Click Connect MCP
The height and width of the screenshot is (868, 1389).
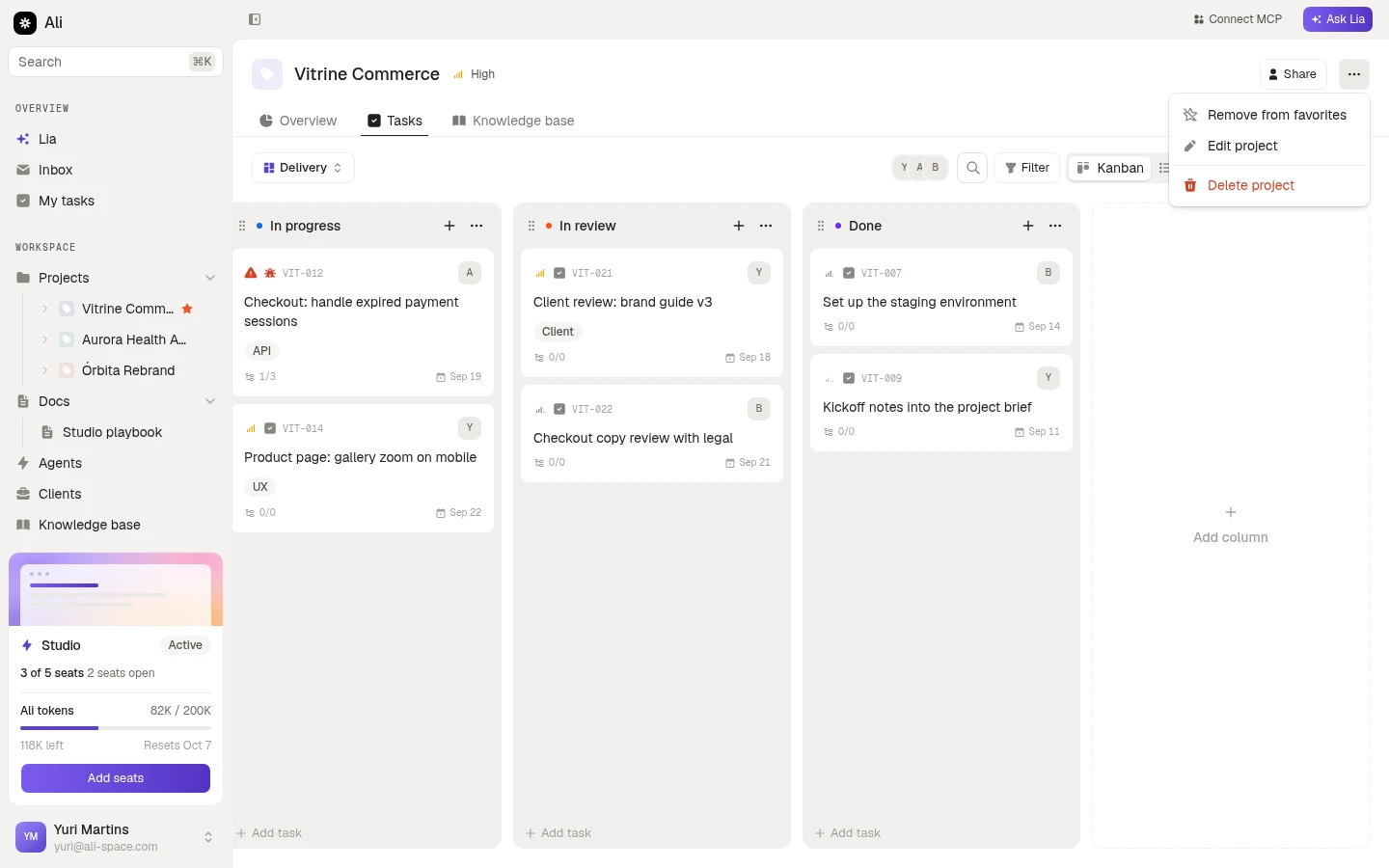click(1238, 19)
